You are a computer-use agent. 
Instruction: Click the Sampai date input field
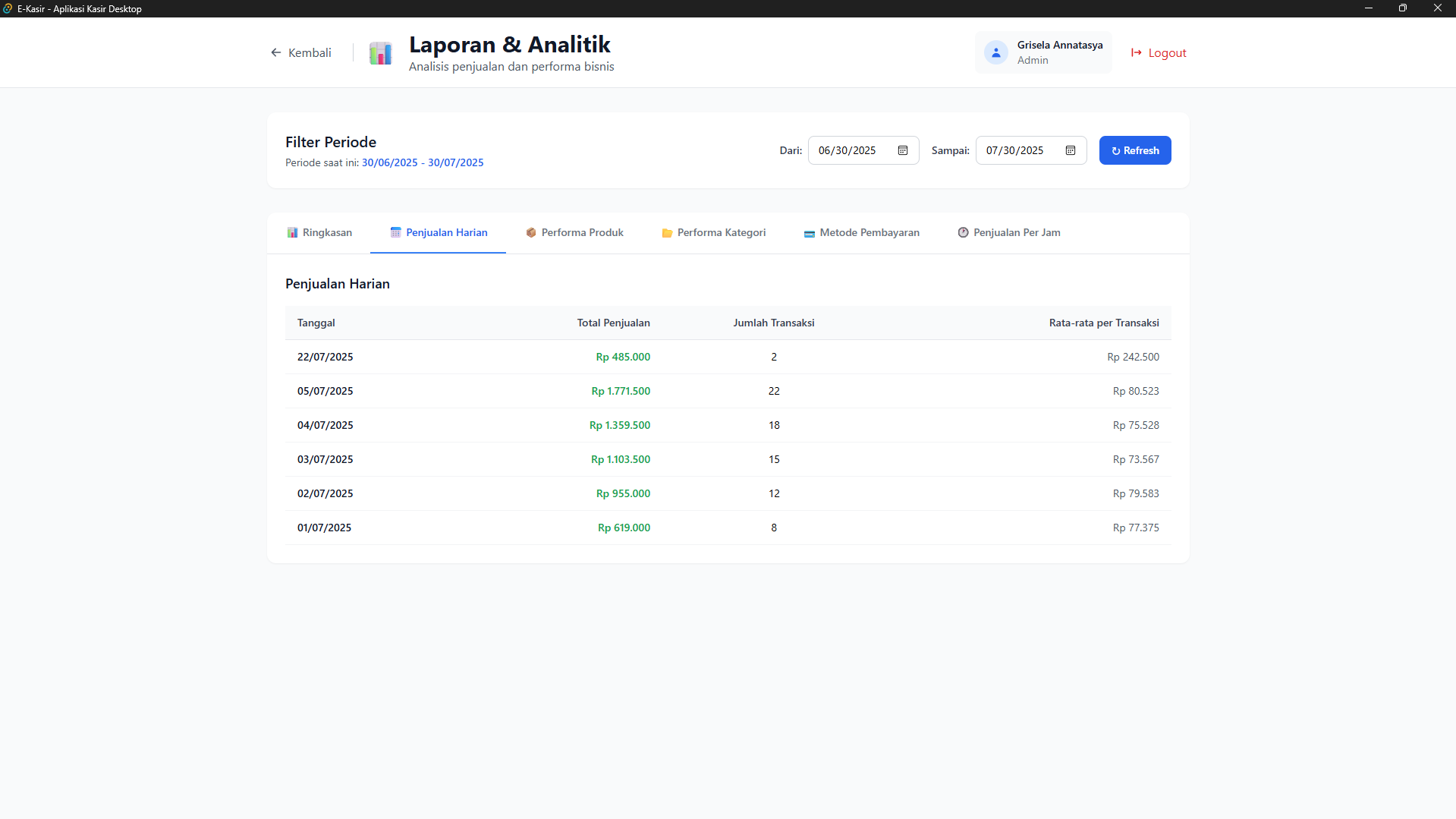1021,150
